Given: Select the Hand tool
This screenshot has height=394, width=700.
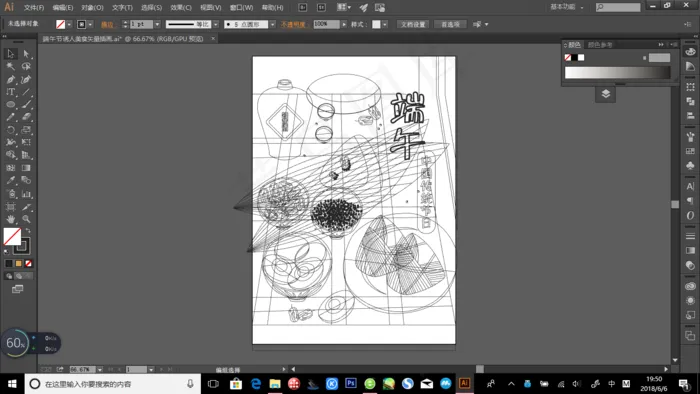Looking at the screenshot, I should tap(11, 219).
